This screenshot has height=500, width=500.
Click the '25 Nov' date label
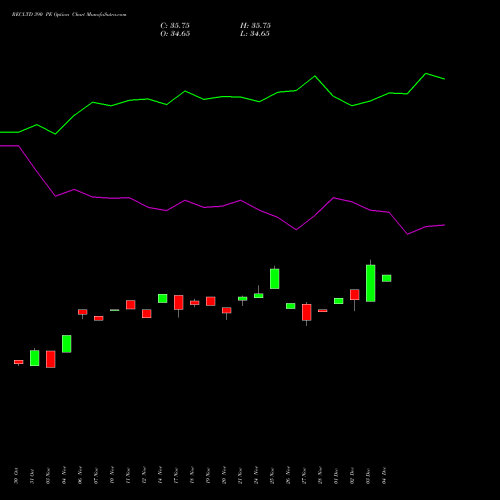click(x=272, y=476)
